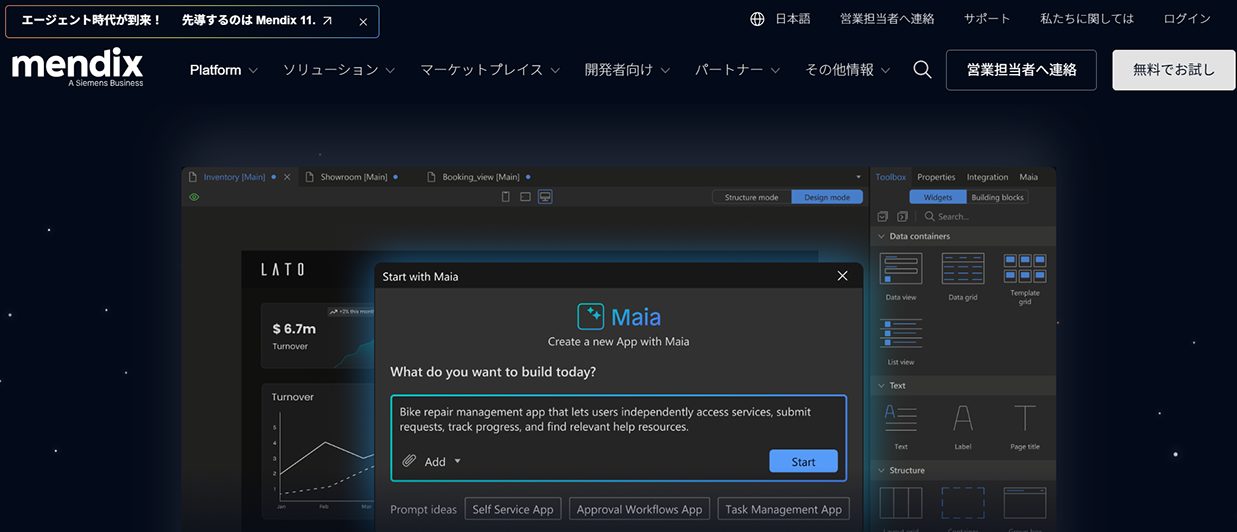Open the document tabs overflow arrow
Screen dimensions: 1237x532
[858, 177]
